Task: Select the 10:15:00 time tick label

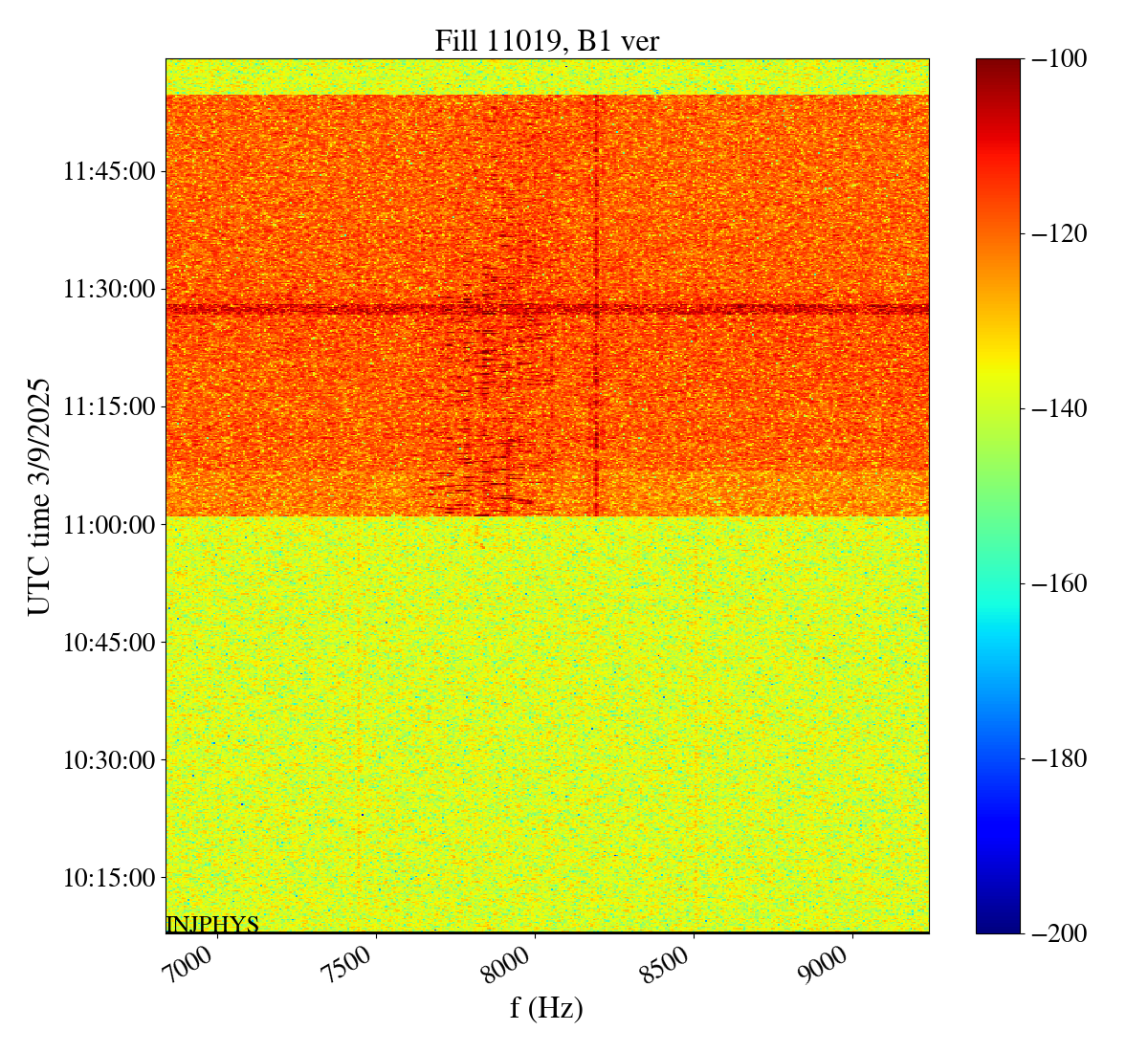Action: 108,878
